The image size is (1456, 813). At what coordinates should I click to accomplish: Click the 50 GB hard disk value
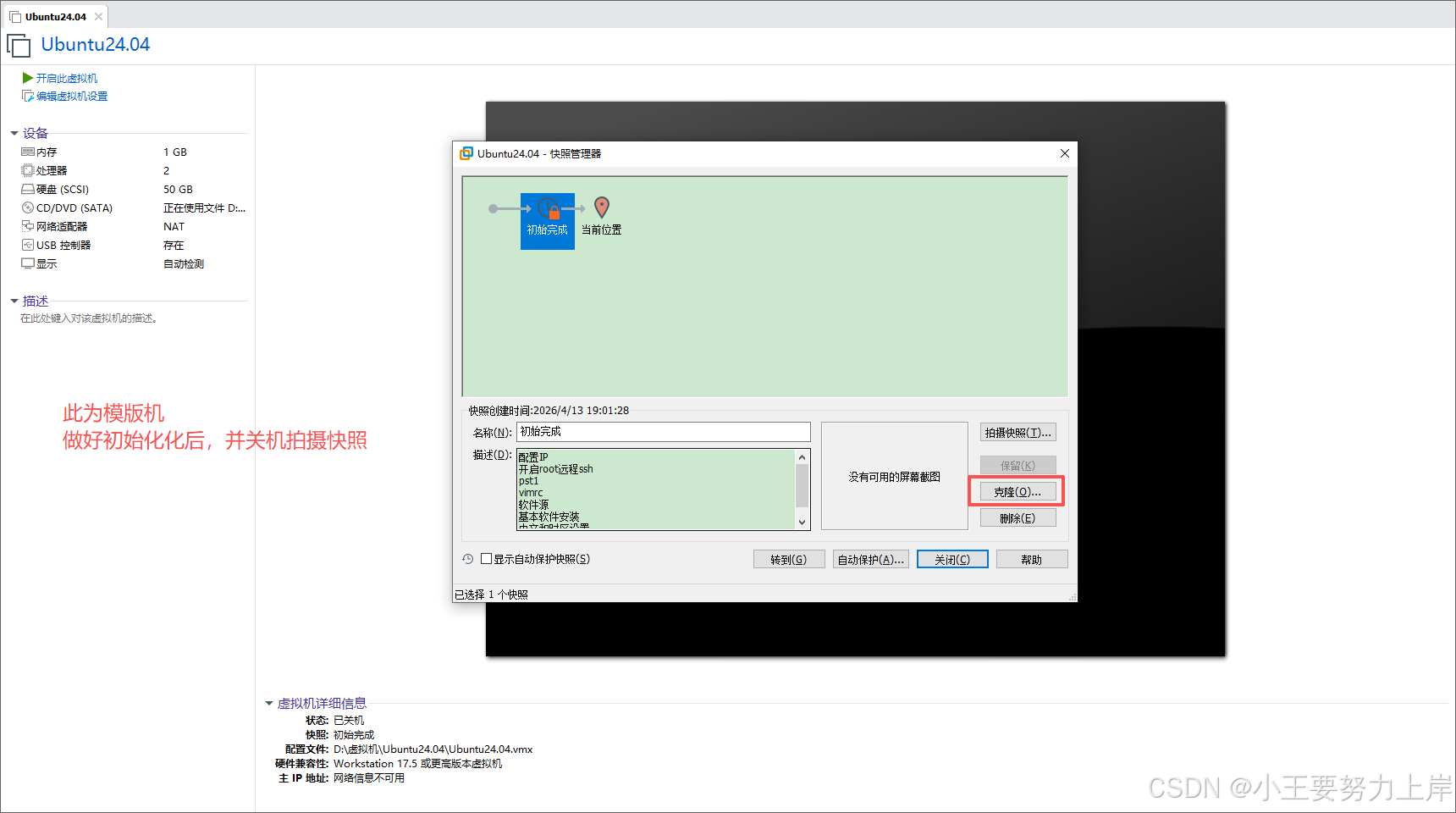(178, 190)
